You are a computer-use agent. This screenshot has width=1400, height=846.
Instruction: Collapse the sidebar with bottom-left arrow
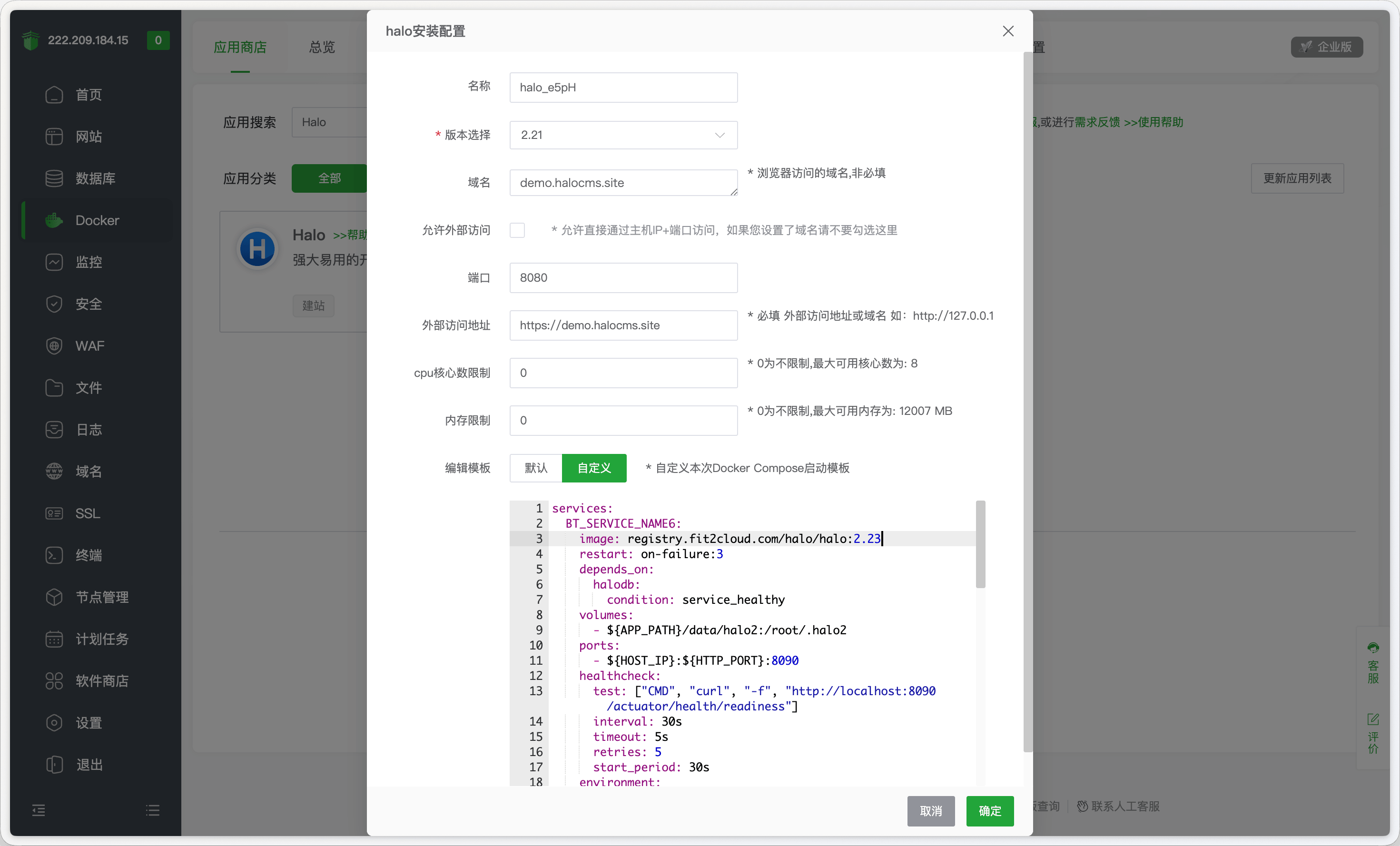(x=39, y=810)
